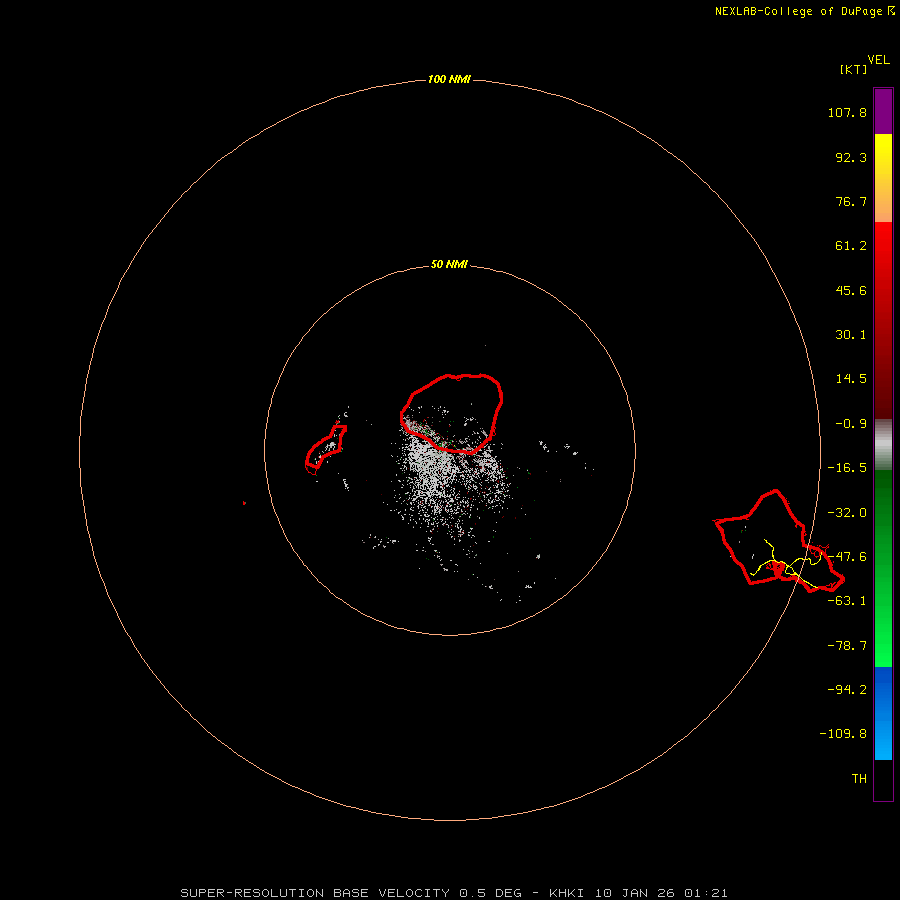Click the -63.1 velocity legend value
Image resolution: width=900 pixels, height=900 pixels.
point(847,601)
